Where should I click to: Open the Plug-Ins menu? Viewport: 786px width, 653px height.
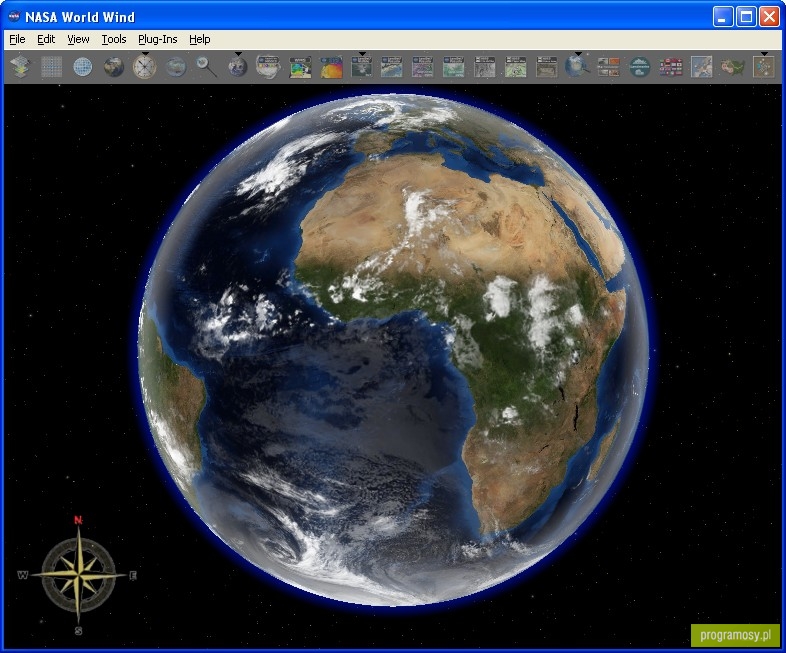(x=157, y=39)
